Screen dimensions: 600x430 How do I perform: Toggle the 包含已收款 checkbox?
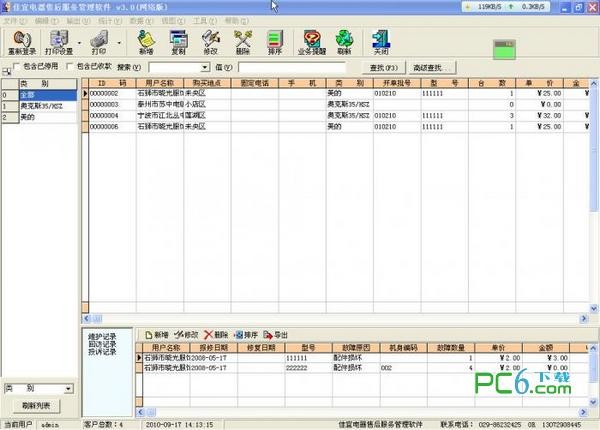click(x=70, y=67)
